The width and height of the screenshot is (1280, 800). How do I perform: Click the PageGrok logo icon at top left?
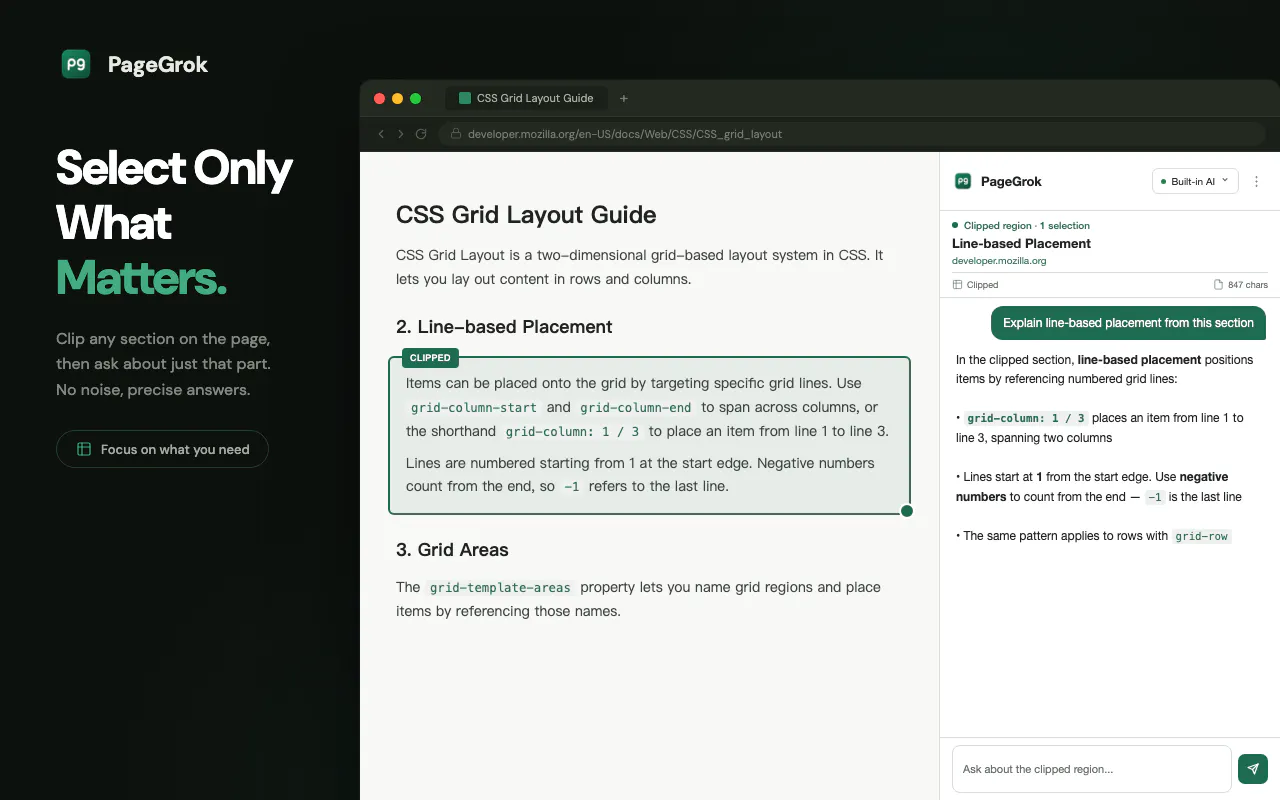(x=76, y=64)
